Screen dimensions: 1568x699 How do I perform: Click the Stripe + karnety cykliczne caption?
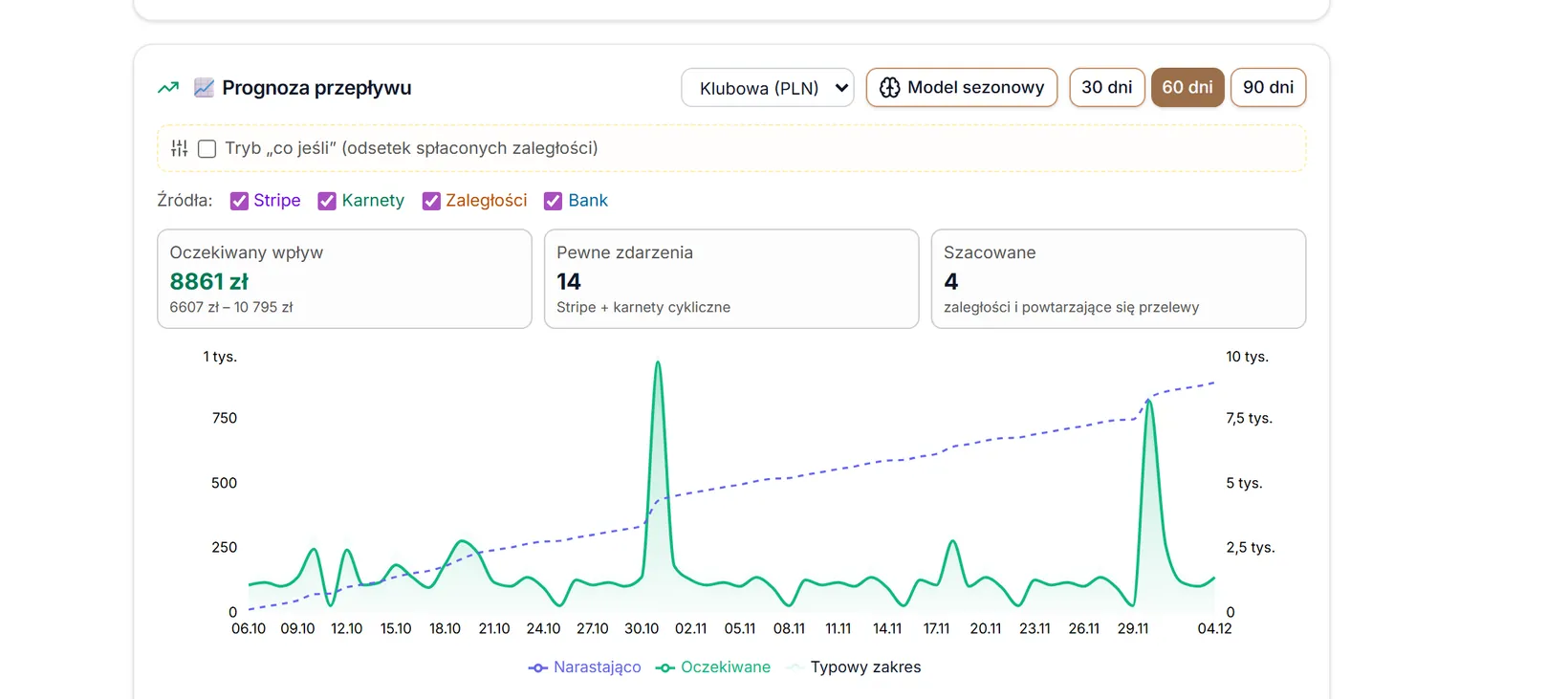pyautogui.click(x=643, y=307)
